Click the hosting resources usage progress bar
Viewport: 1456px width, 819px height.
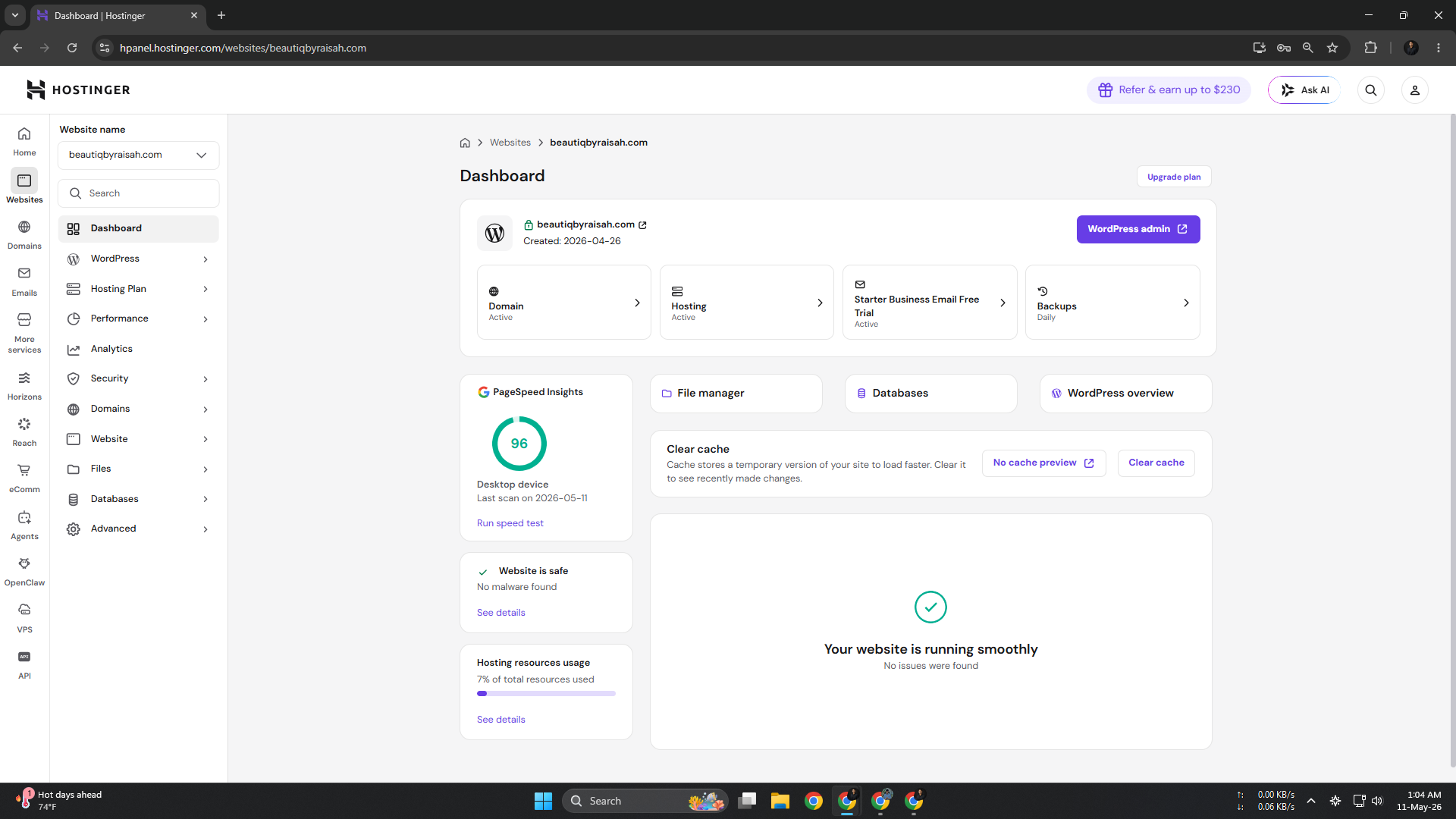coord(546,694)
